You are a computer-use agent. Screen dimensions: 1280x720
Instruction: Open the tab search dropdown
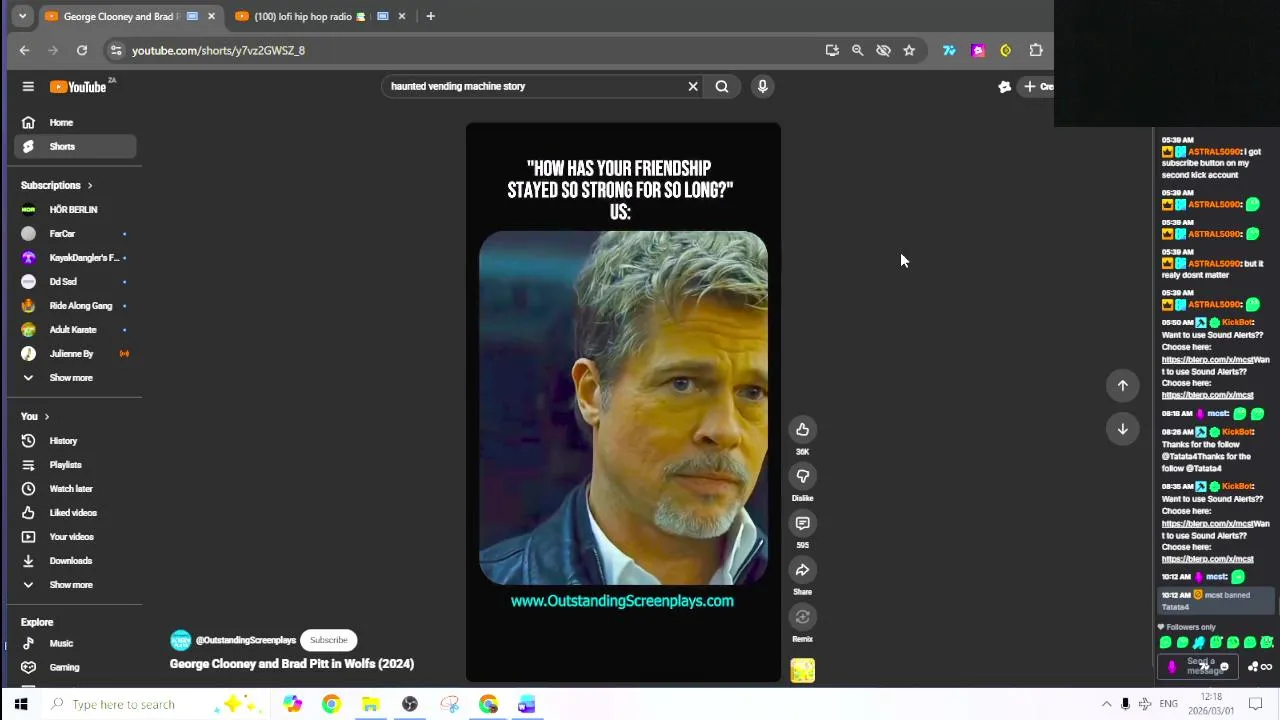point(22,16)
